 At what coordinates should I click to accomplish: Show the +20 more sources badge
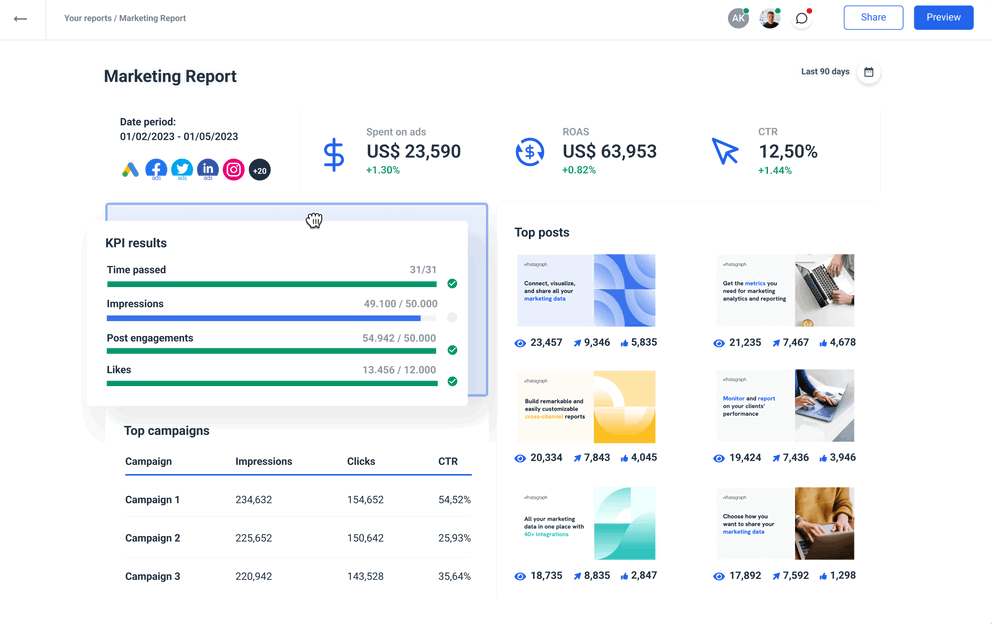[259, 170]
